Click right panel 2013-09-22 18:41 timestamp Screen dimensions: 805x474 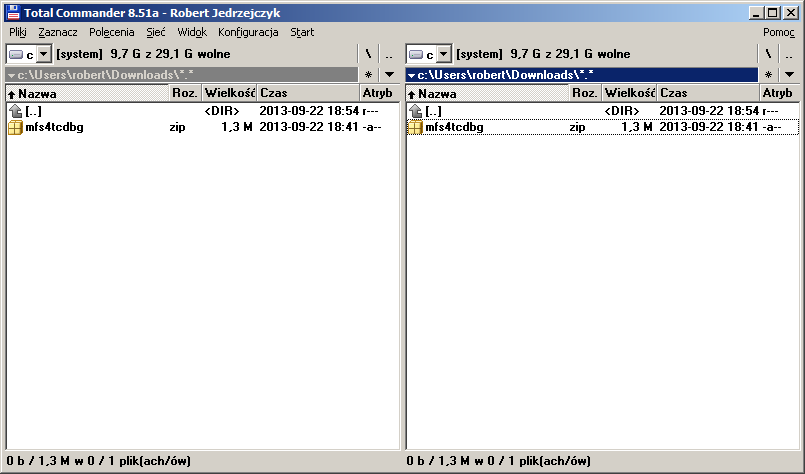[708, 127]
